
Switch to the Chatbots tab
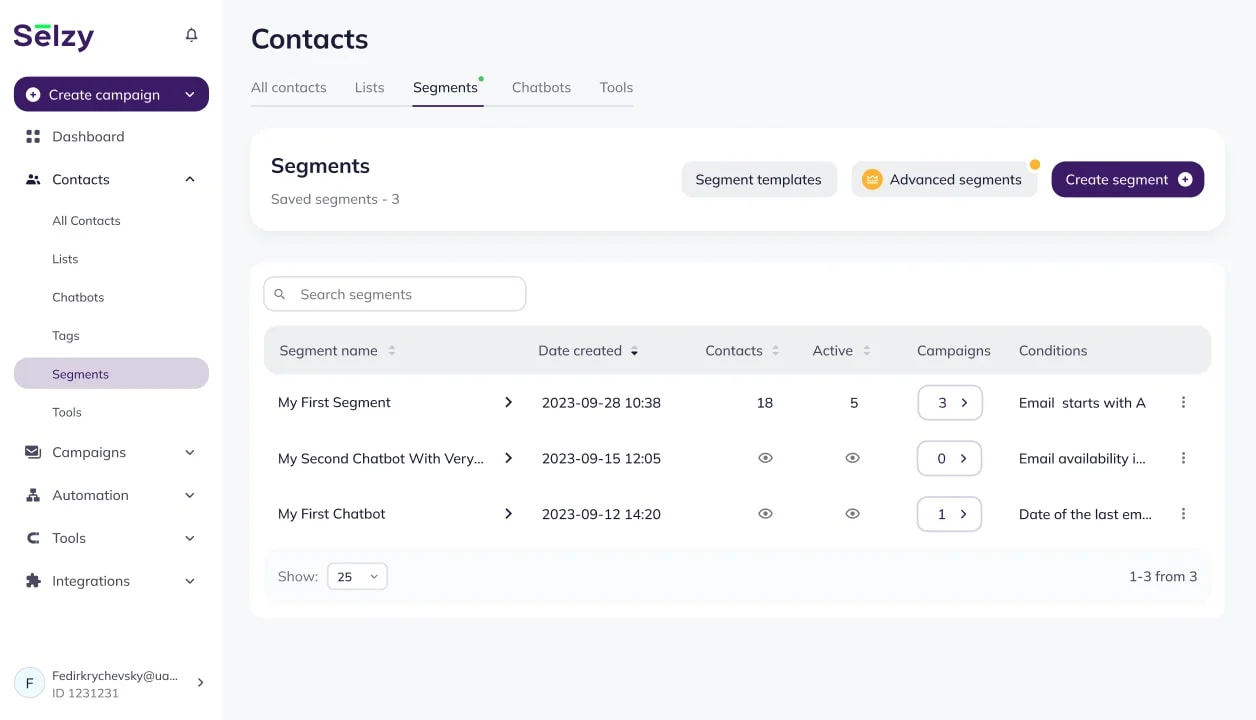pyautogui.click(x=541, y=87)
